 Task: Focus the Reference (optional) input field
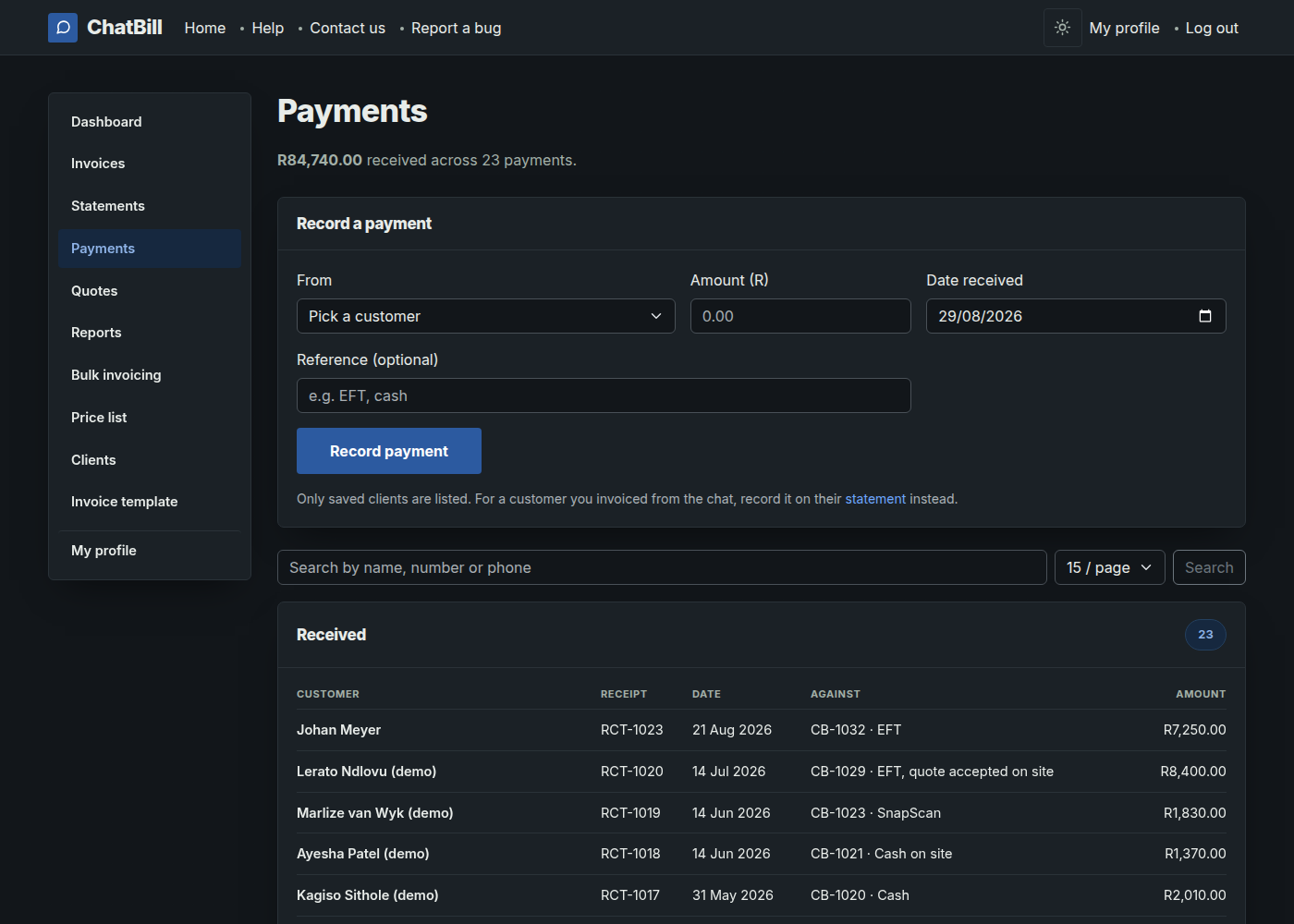click(604, 395)
